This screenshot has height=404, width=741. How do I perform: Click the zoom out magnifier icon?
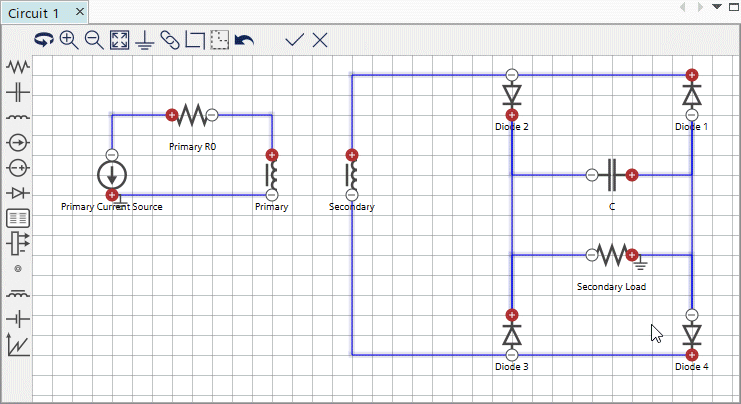(94, 40)
